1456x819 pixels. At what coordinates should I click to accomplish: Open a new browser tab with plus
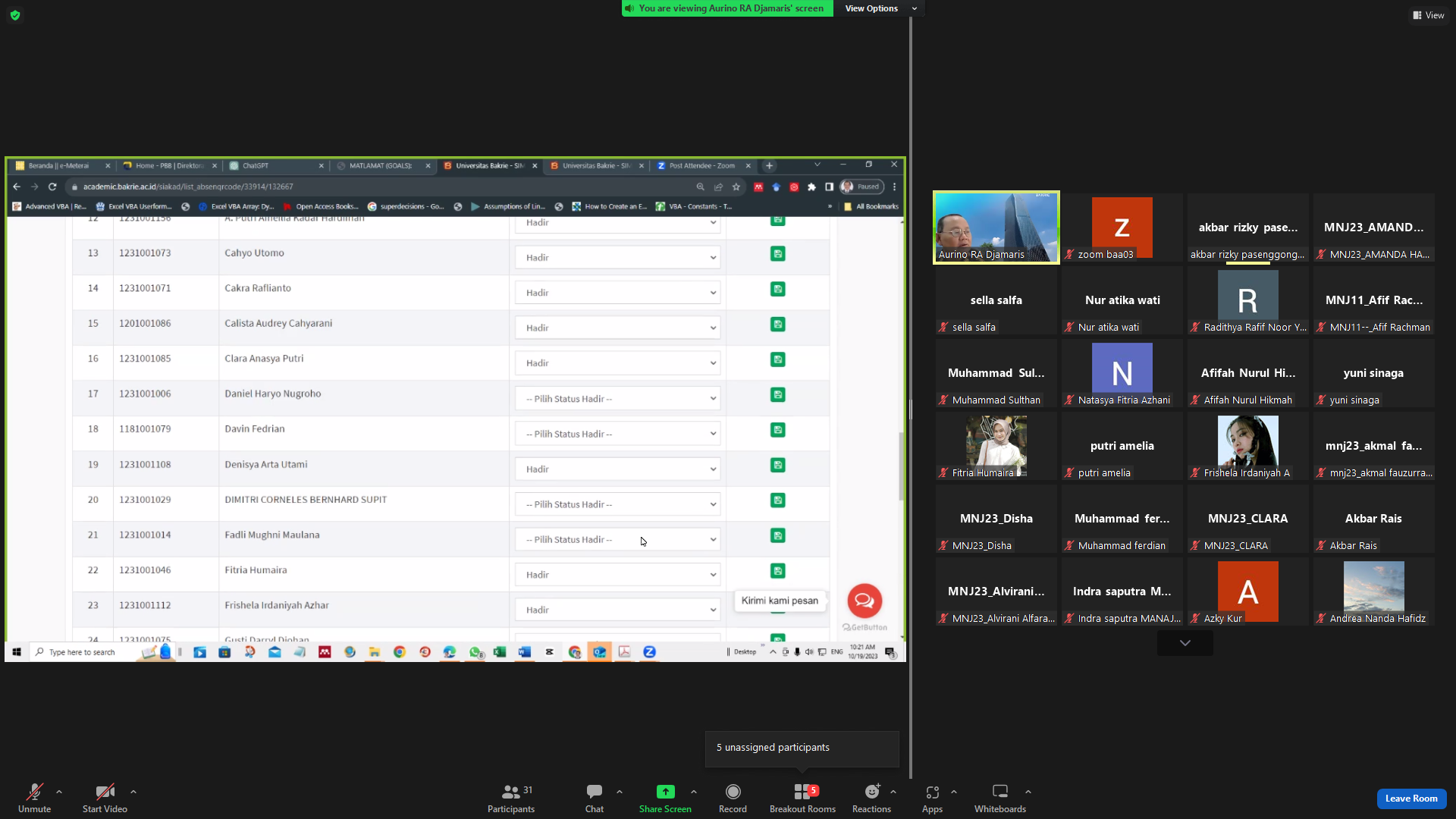coord(769,165)
